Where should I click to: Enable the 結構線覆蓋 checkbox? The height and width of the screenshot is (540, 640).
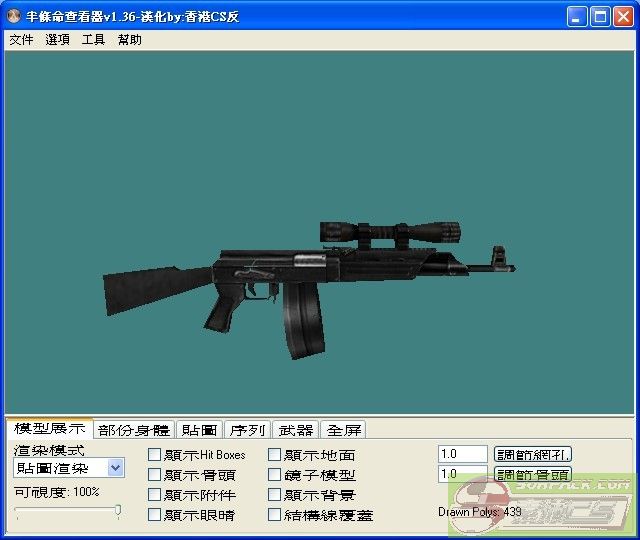274,515
